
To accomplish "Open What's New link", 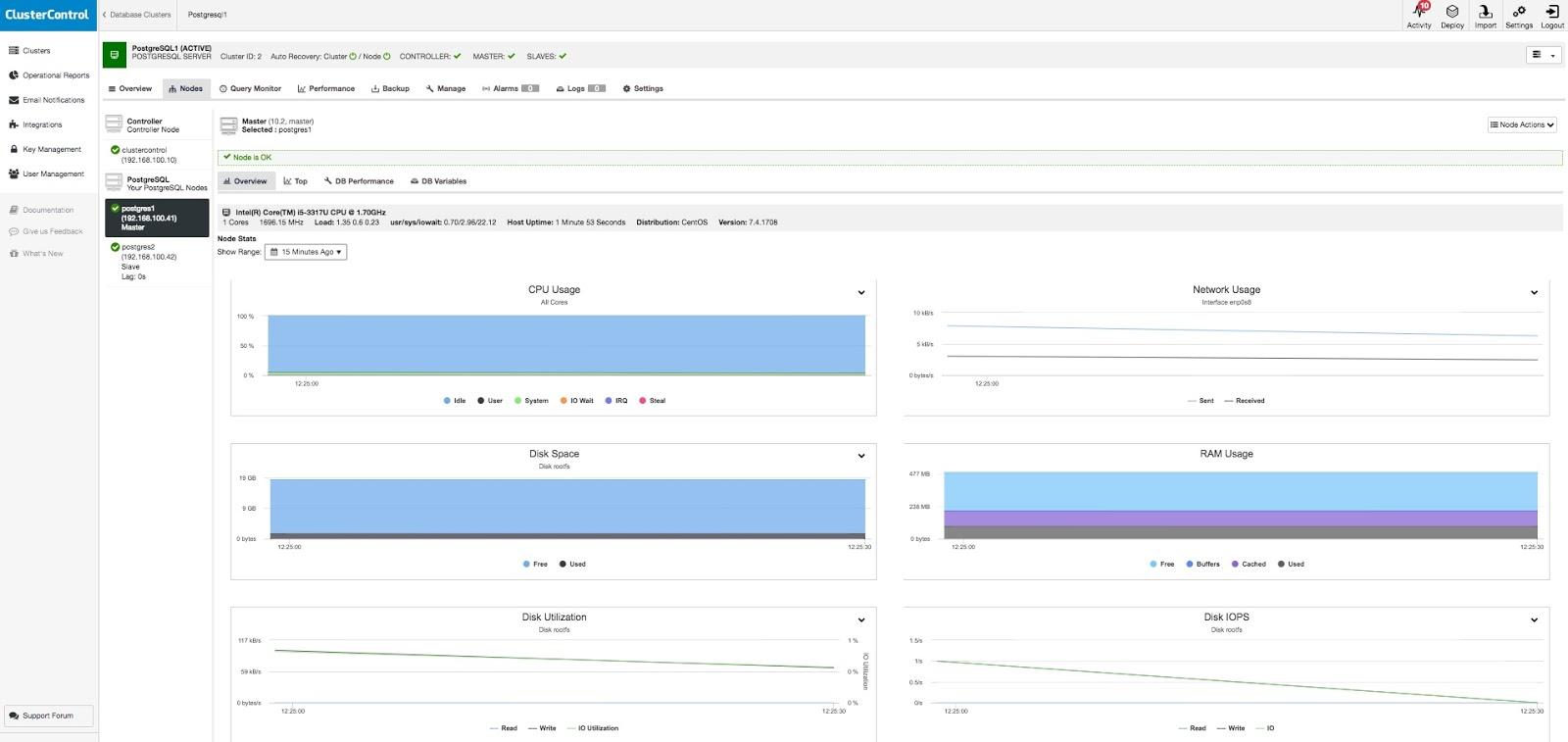I will point(36,253).
